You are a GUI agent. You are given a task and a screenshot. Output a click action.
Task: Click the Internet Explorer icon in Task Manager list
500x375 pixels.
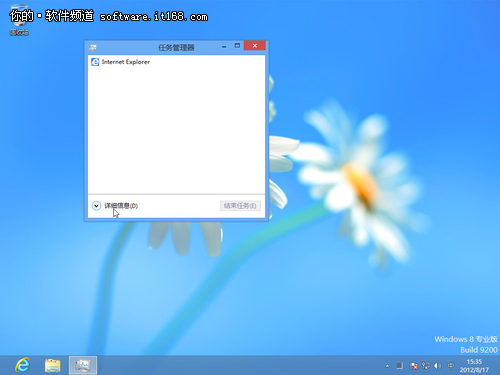point(95,62)
